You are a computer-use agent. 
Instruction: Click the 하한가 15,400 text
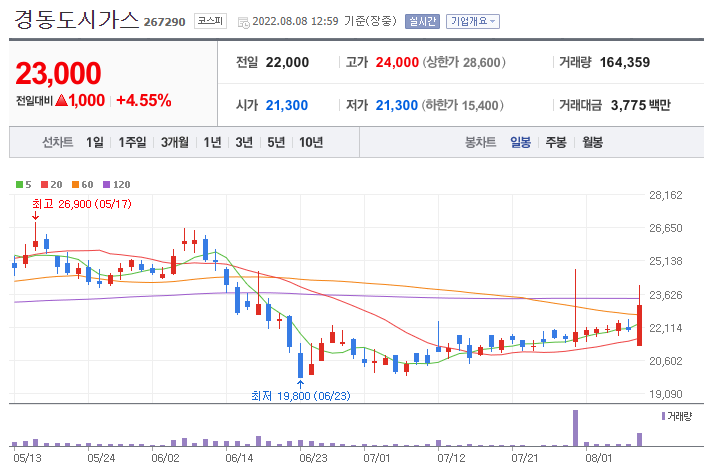[x=462, y=105]
